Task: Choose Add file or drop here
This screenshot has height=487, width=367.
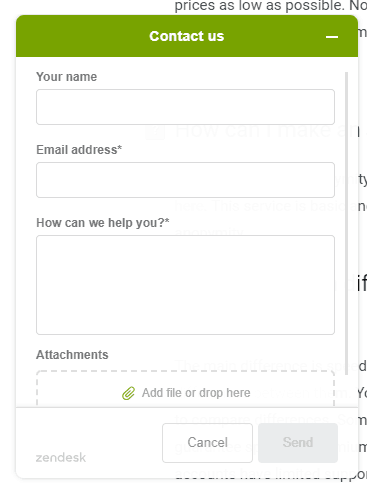Action: 196,393
